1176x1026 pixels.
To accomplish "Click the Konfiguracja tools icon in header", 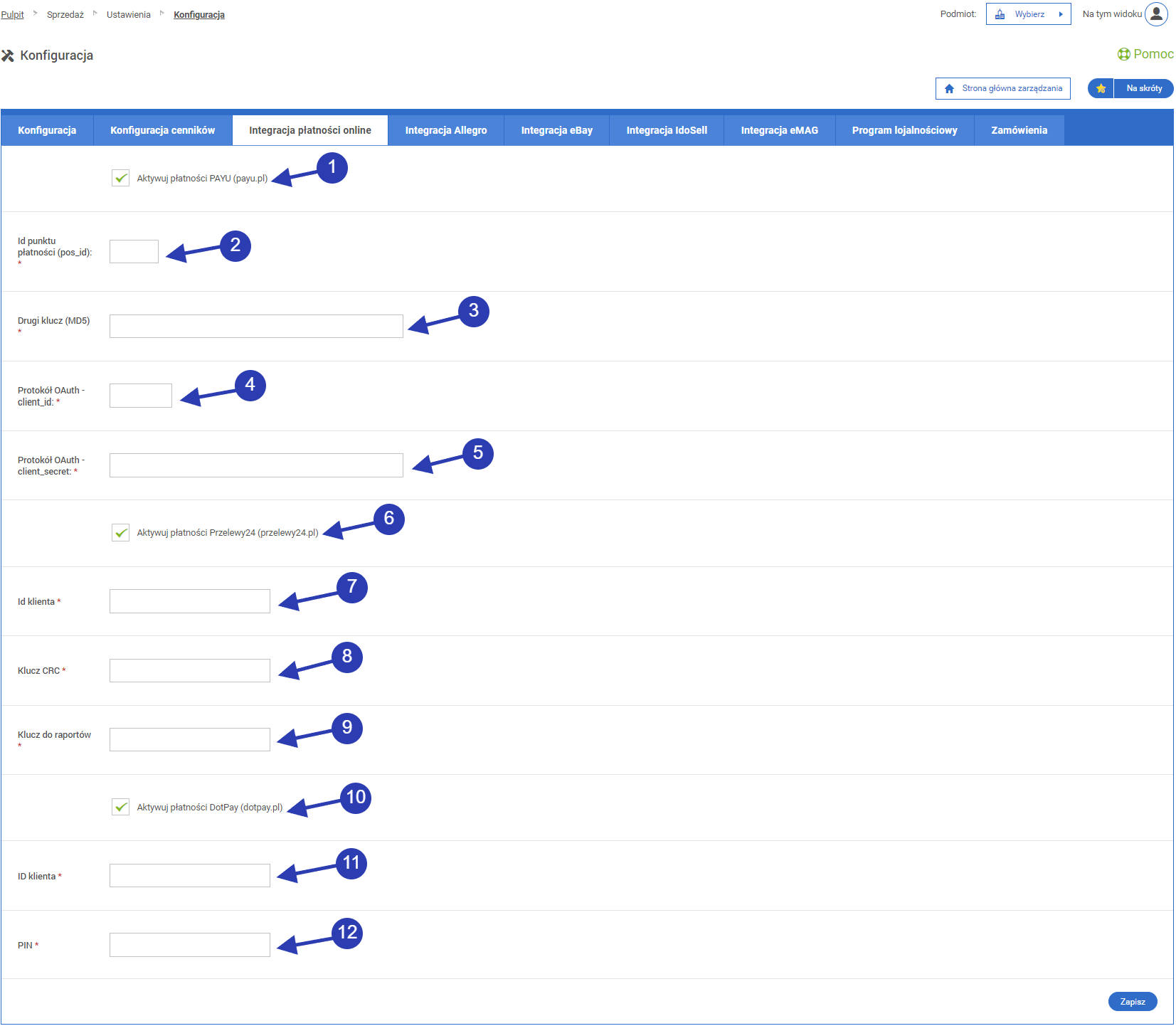I will coord(8,55).
